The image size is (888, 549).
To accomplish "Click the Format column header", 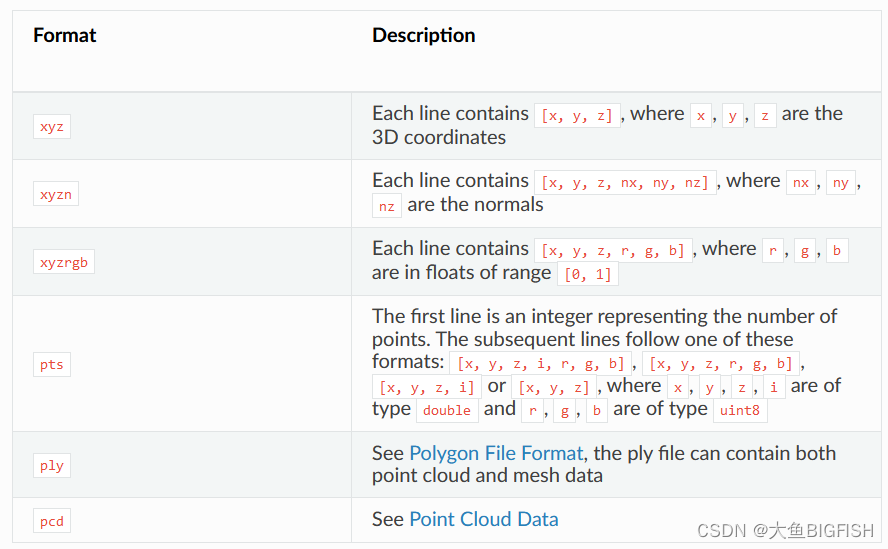I will coord(65,36).
